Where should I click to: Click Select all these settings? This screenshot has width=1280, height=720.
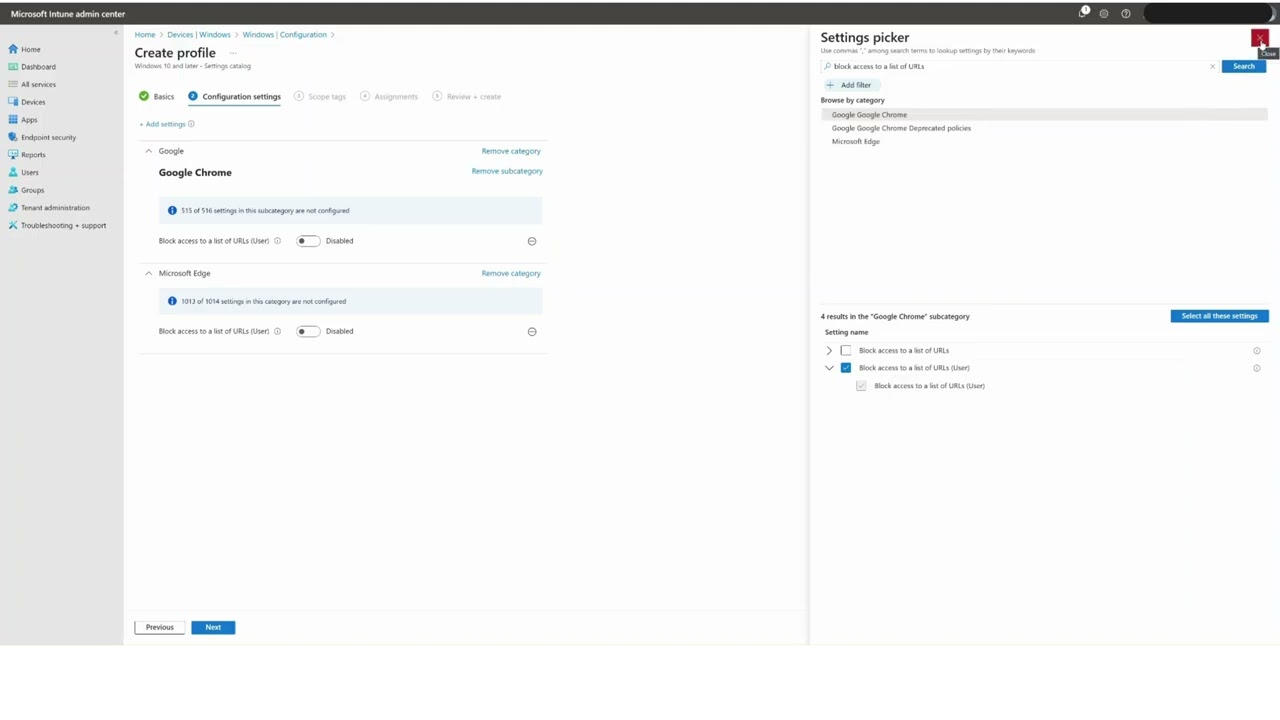tap(1219, 316)
